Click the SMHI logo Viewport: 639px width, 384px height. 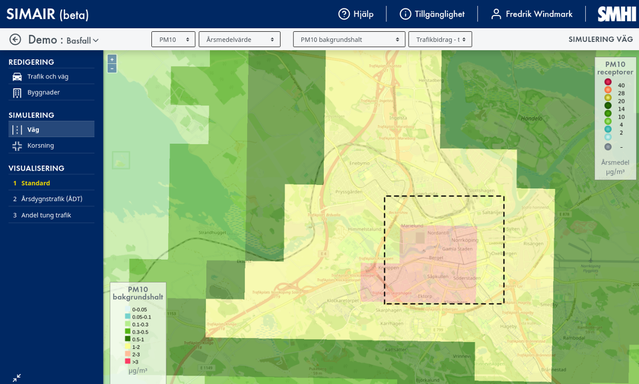tap(616, 14)
